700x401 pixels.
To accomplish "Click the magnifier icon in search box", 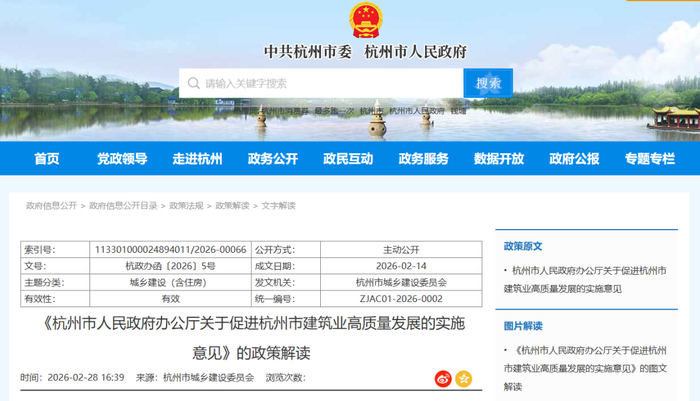I will 193,83.
